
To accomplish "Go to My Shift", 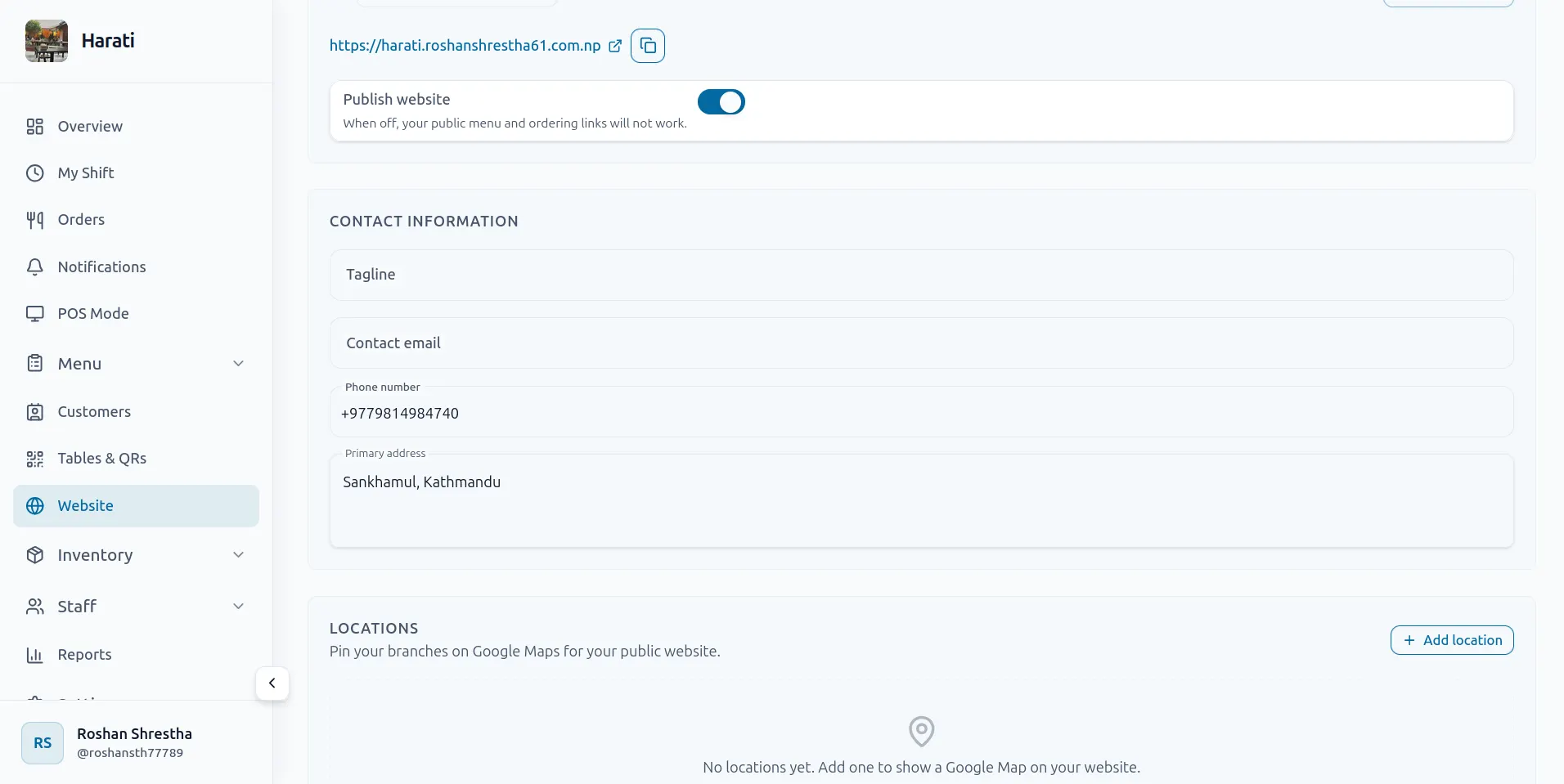I will (136, 173).
